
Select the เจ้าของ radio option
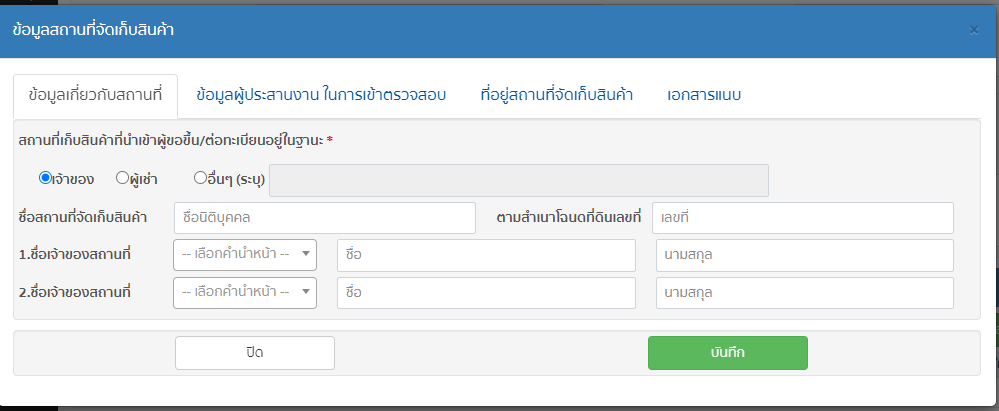click(45, 178)
